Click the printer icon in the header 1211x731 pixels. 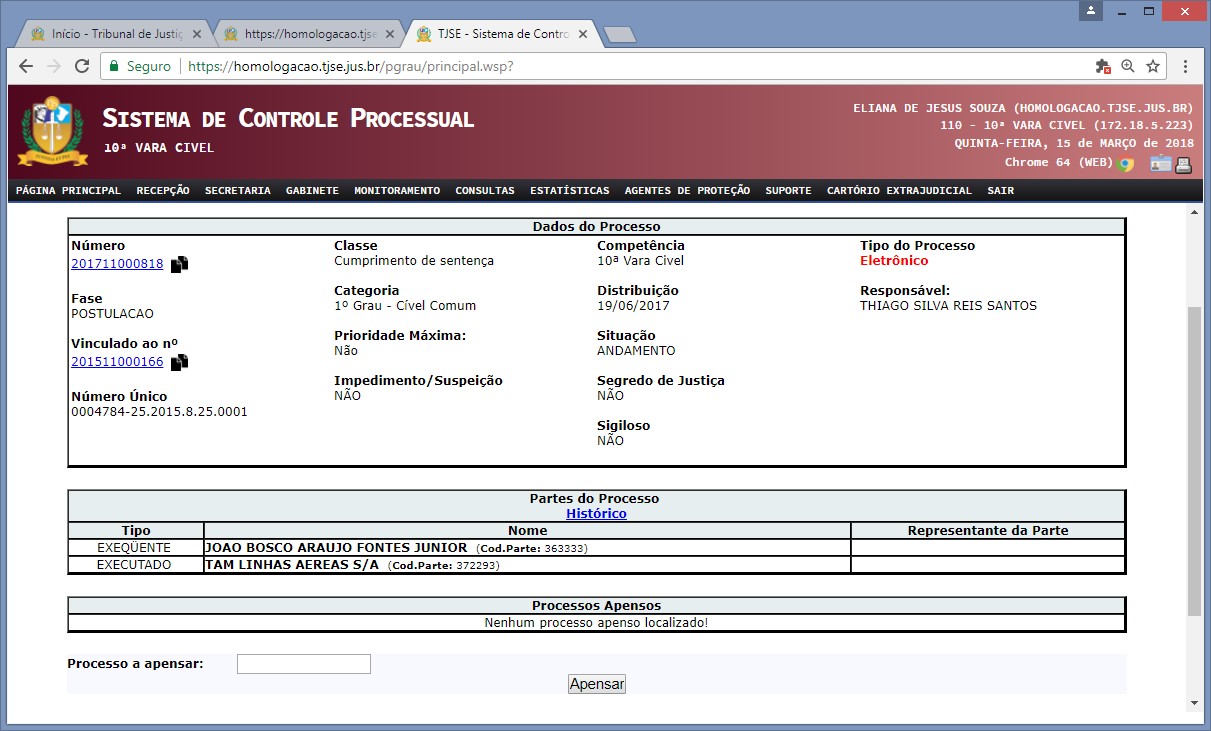pyautogui.click(x=1184, y=165)
